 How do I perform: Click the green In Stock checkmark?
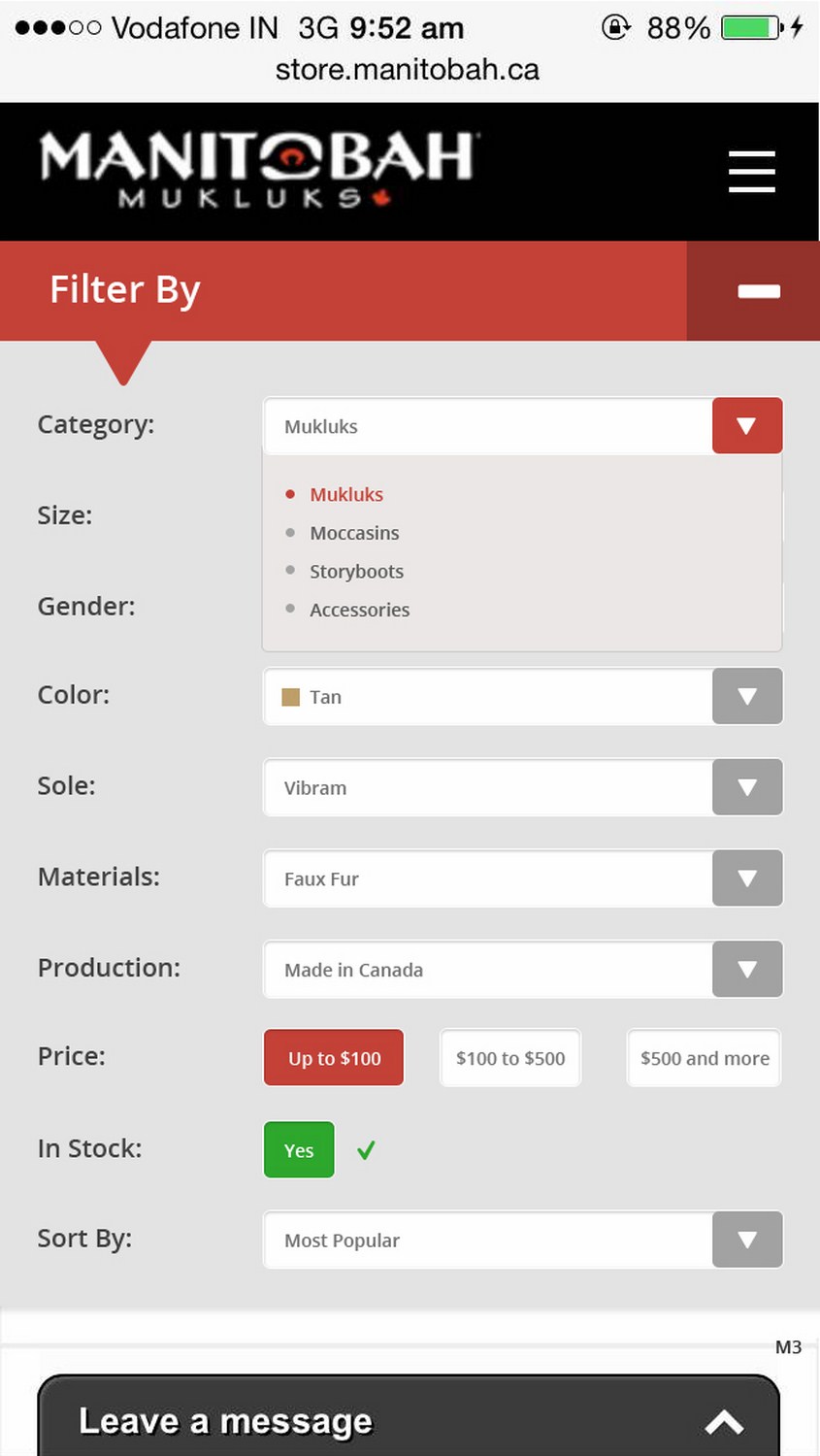tap(366, 1150)
